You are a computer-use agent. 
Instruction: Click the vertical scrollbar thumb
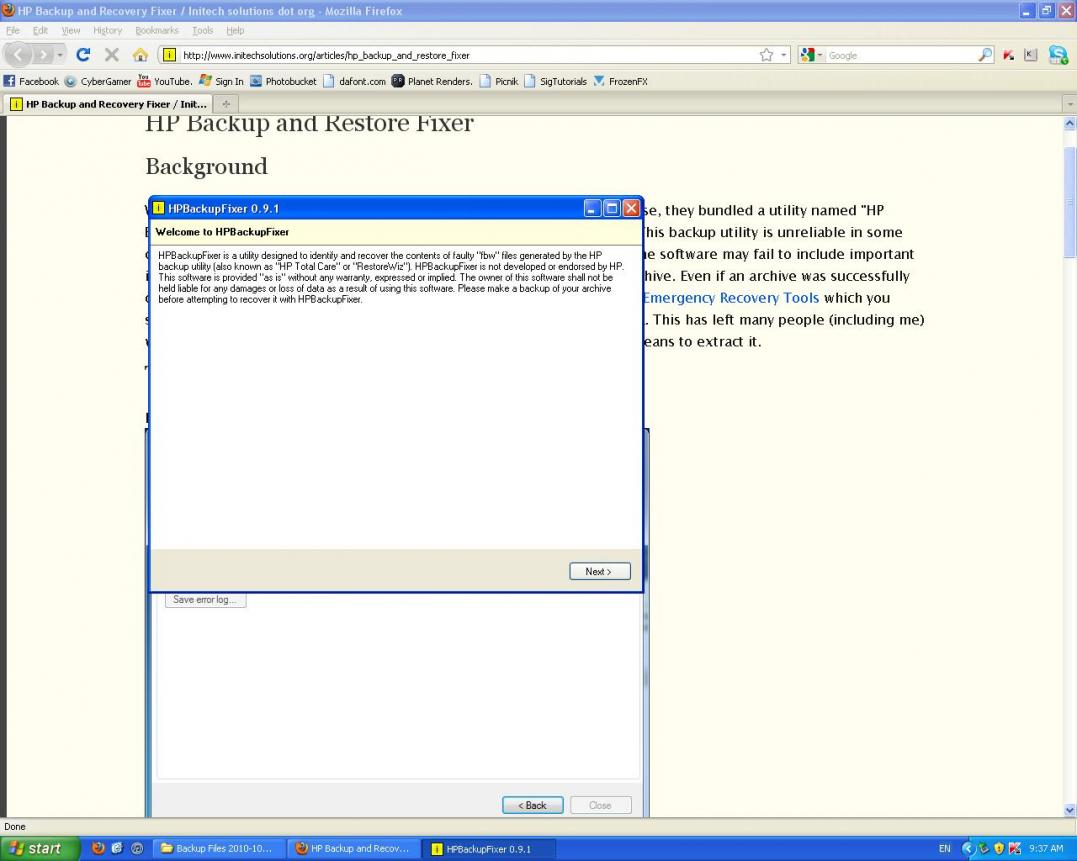(x=1069, y=203)
